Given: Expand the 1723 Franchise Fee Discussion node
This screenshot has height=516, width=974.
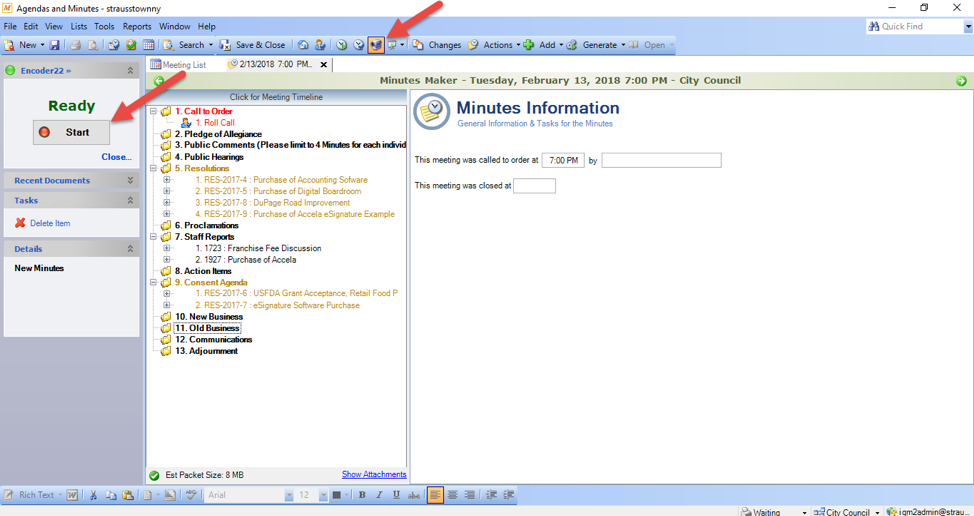Looking at the screenshot, I should coord(166,248).
